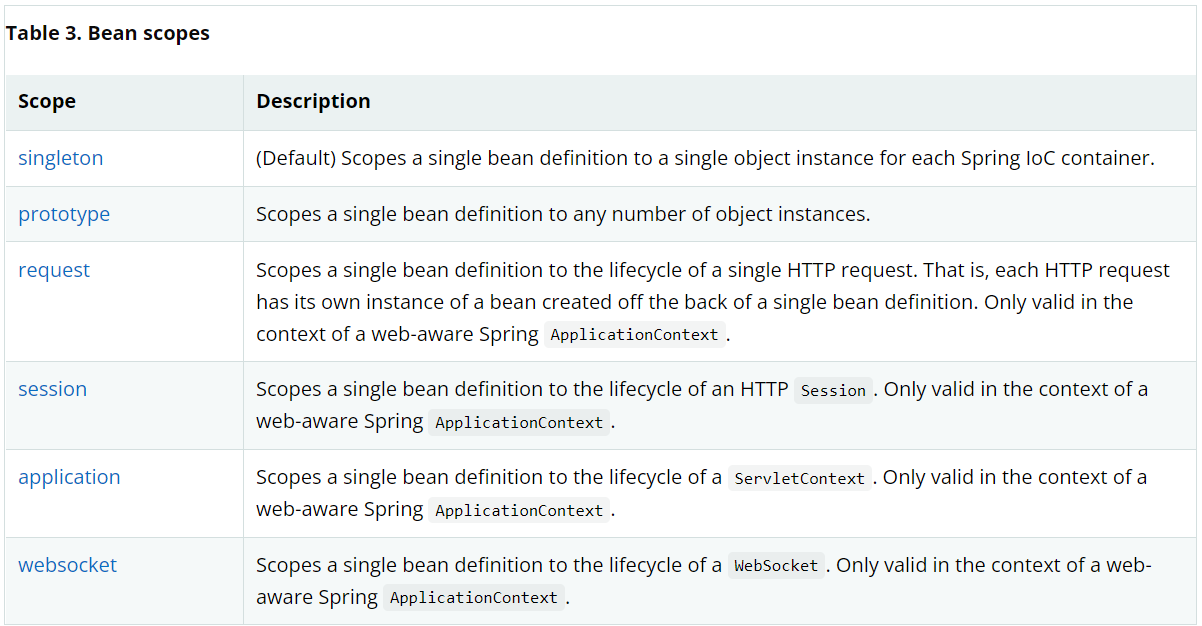Follow the request scope link
The image size is (1202, 626).
54,270
